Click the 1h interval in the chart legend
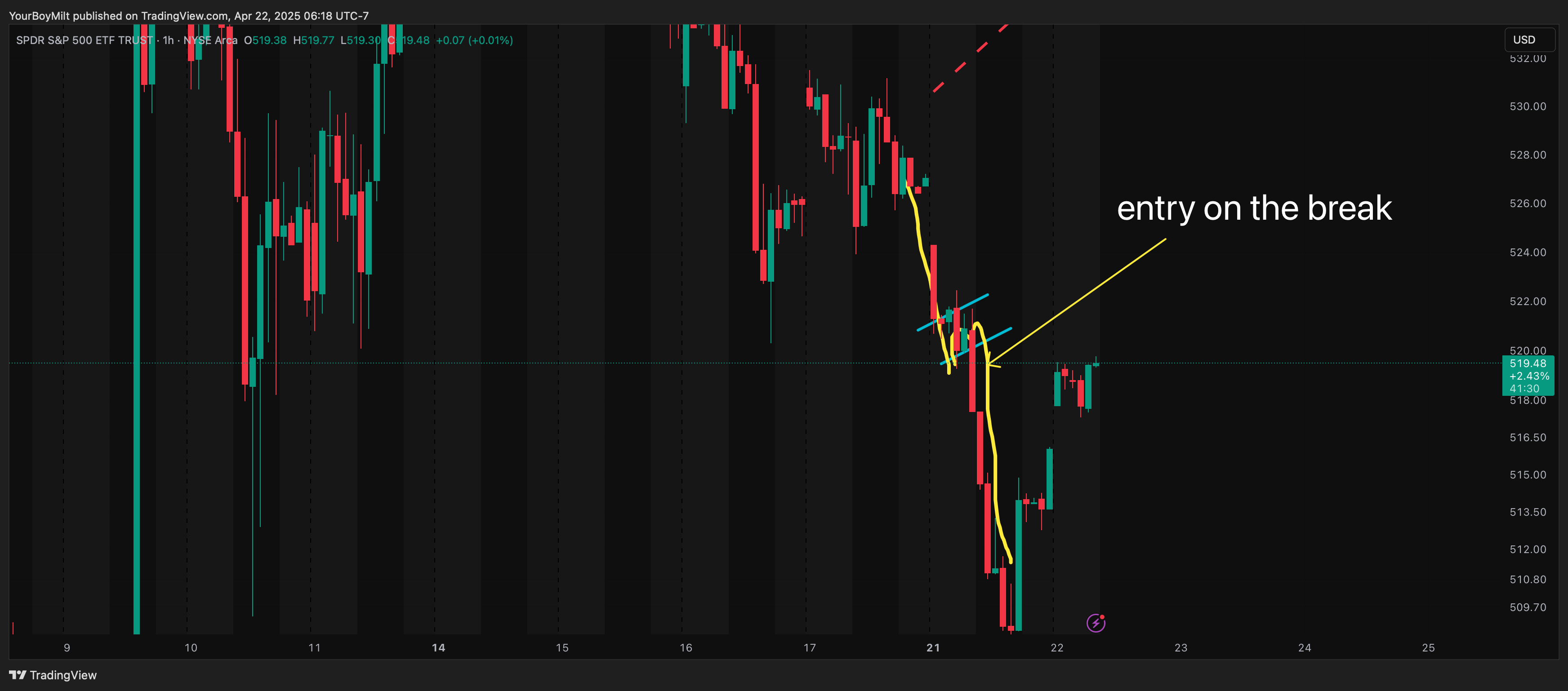1568x691 pixels. pos(168,40)
